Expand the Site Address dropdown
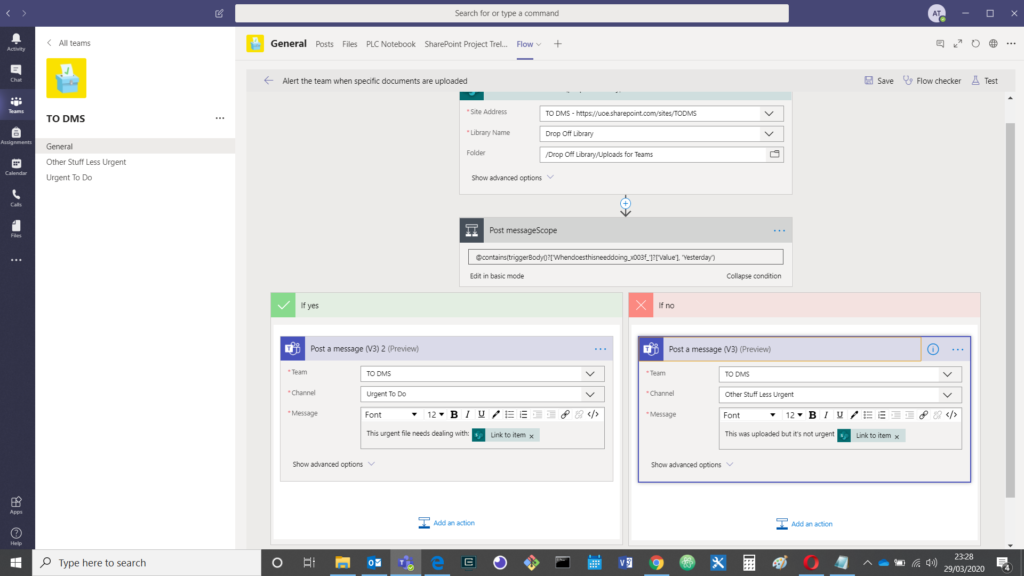The height and width of the screenshot is (576, 1024). point(769,113)
